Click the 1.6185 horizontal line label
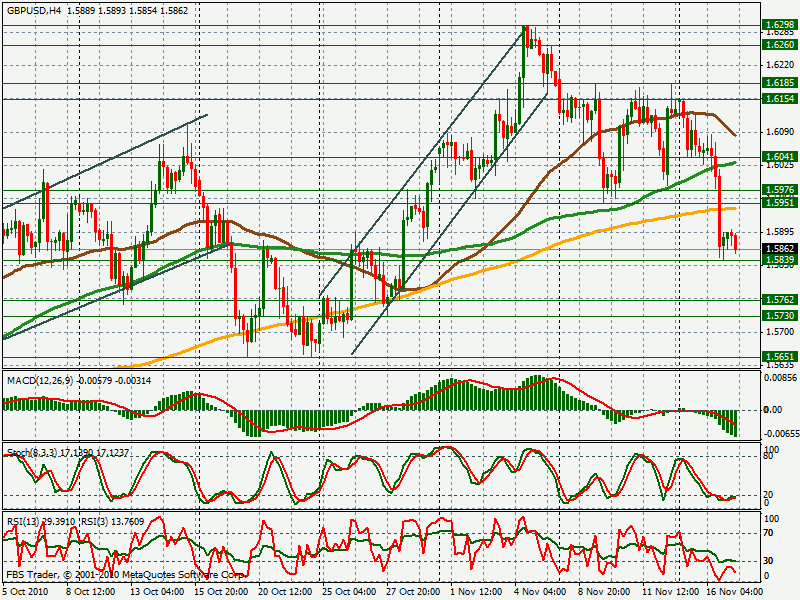Screen dimensions: 800x600 pos(780,83)
